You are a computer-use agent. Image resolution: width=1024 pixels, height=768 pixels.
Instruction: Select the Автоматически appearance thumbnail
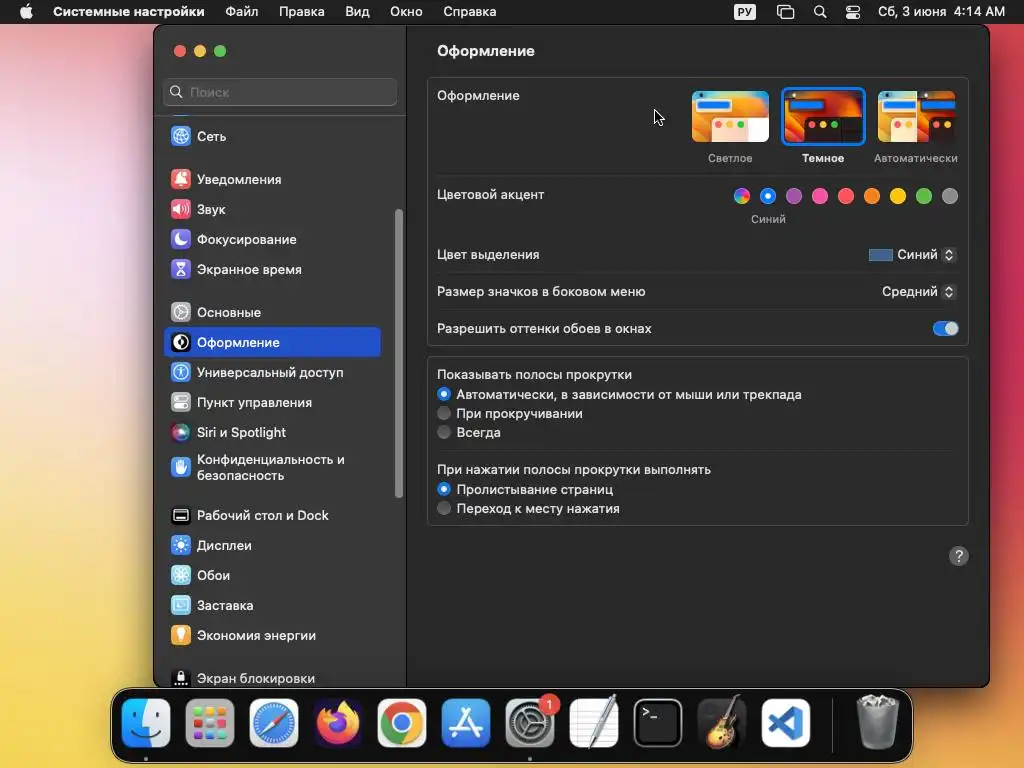916,116
